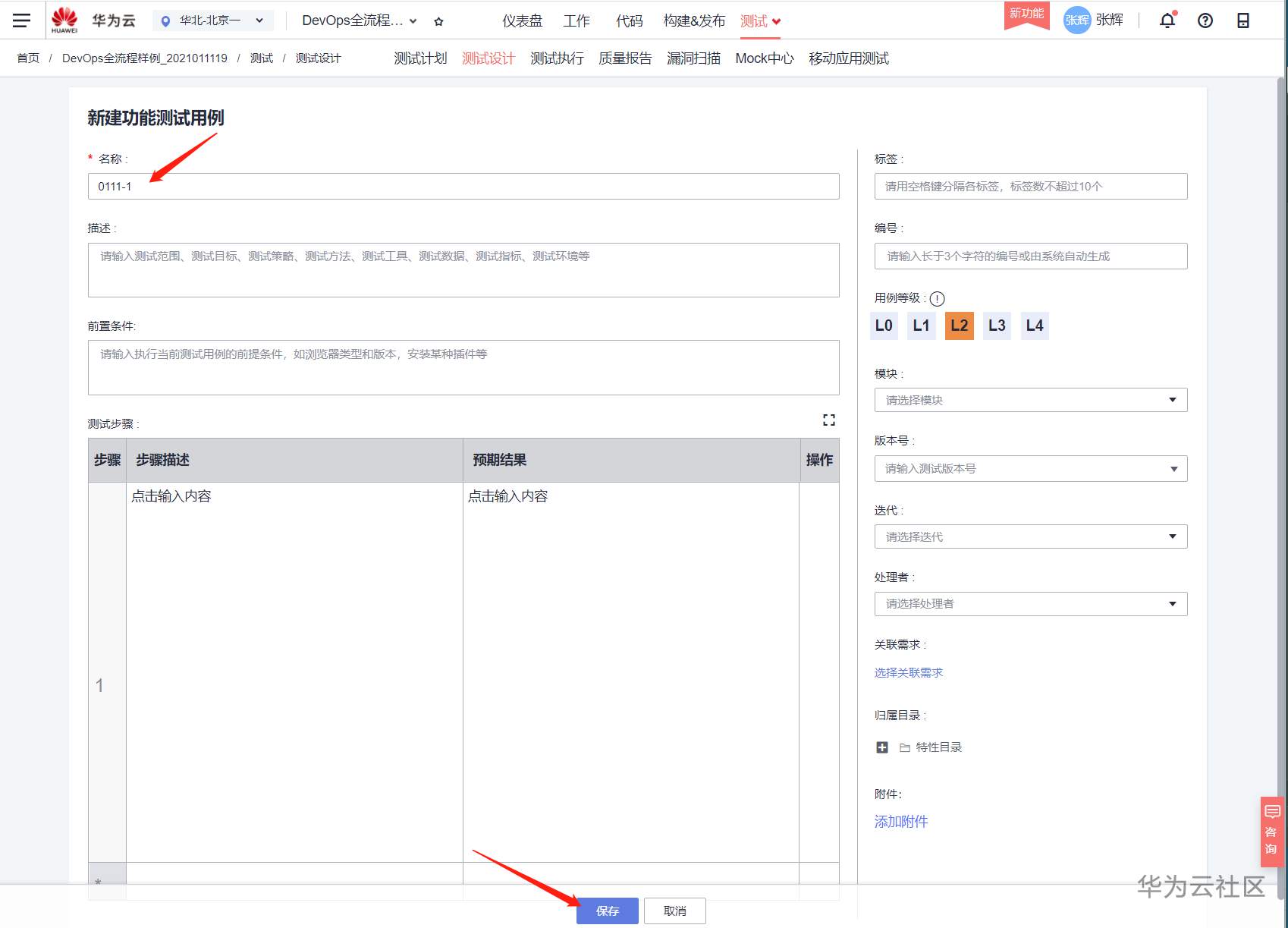Expand the 特性目录 folder tree node
1288x928 pixels.
click(x=882, y=747)
